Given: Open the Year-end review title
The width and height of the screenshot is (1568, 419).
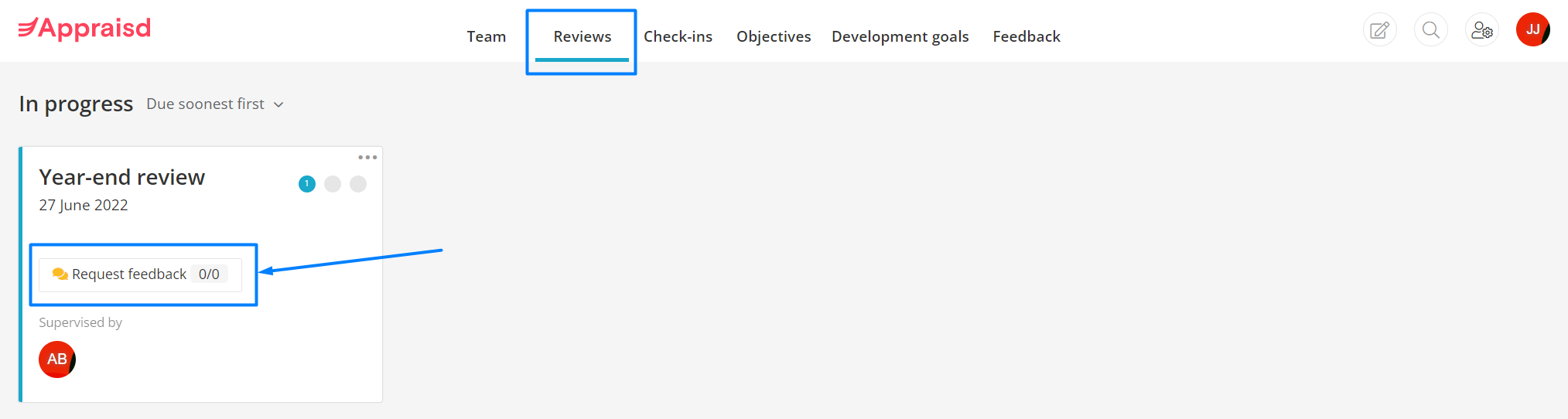Looking at the screenshot, I should pyautogui.click(x=122, y=177).
